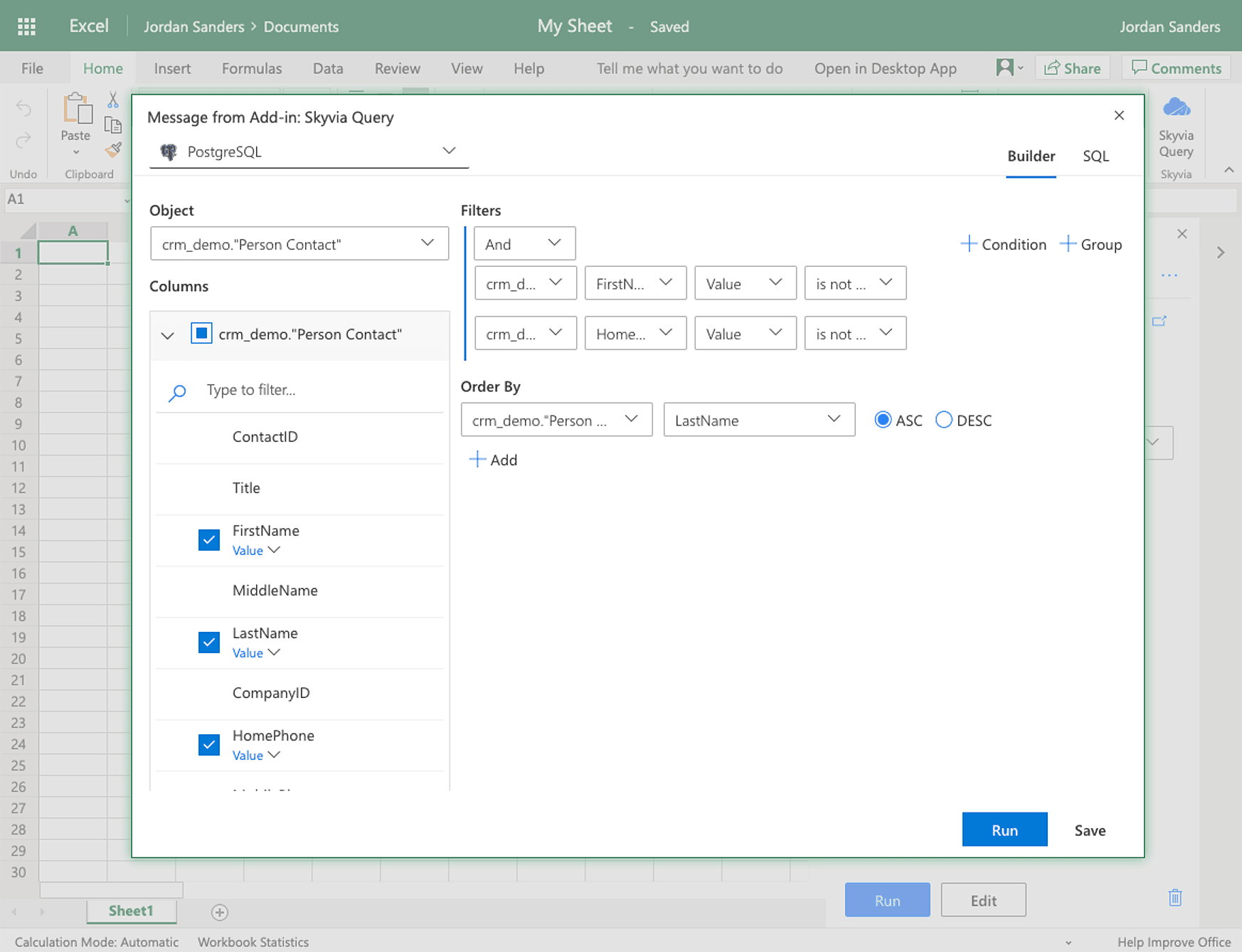Switch to the SQL tab
The image size is (1242, 952).
click(1095, 156)
